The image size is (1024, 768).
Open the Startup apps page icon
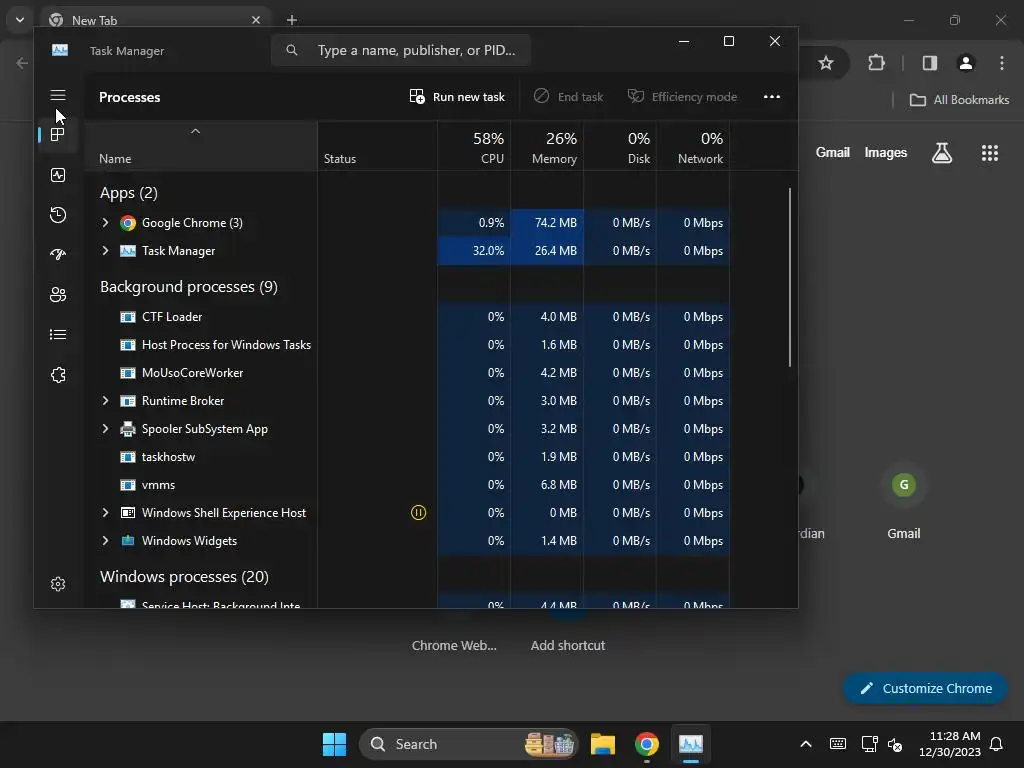[58, 255]
